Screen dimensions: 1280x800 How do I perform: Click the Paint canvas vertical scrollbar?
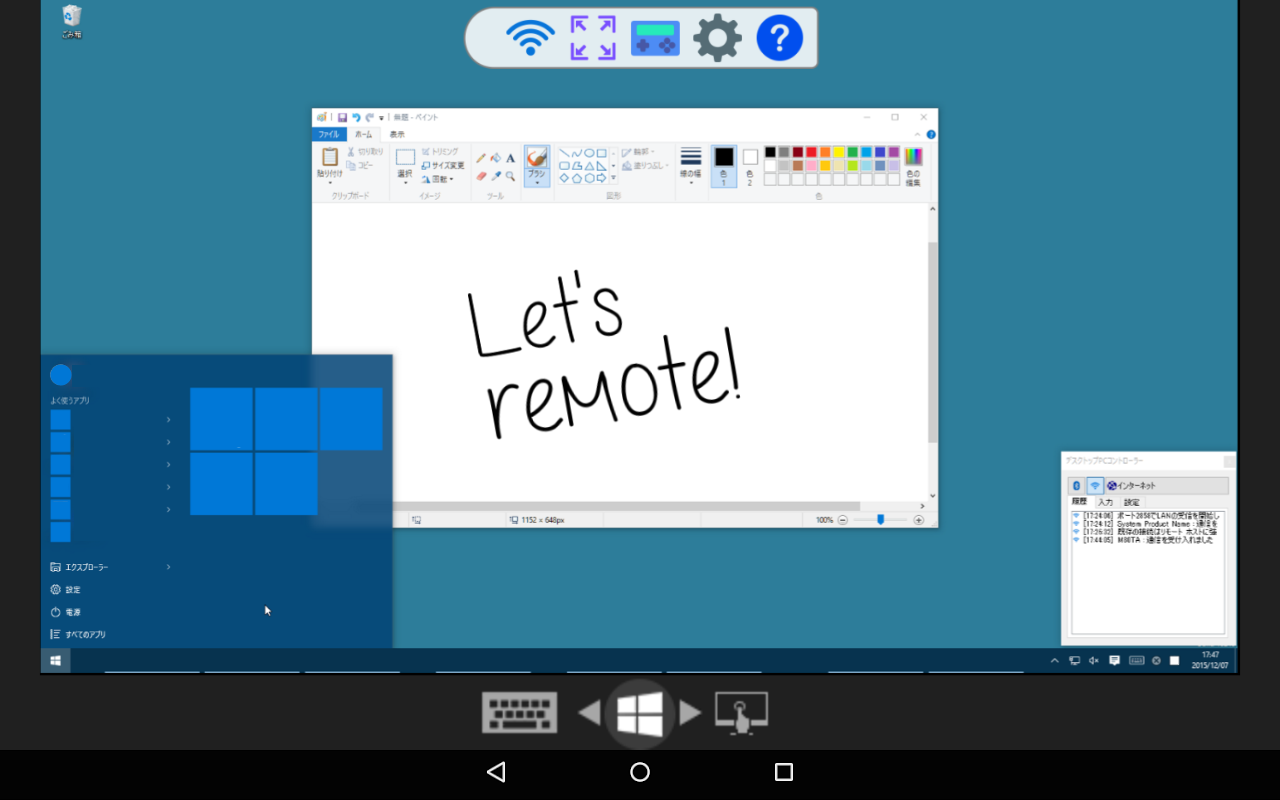[933, 342]
